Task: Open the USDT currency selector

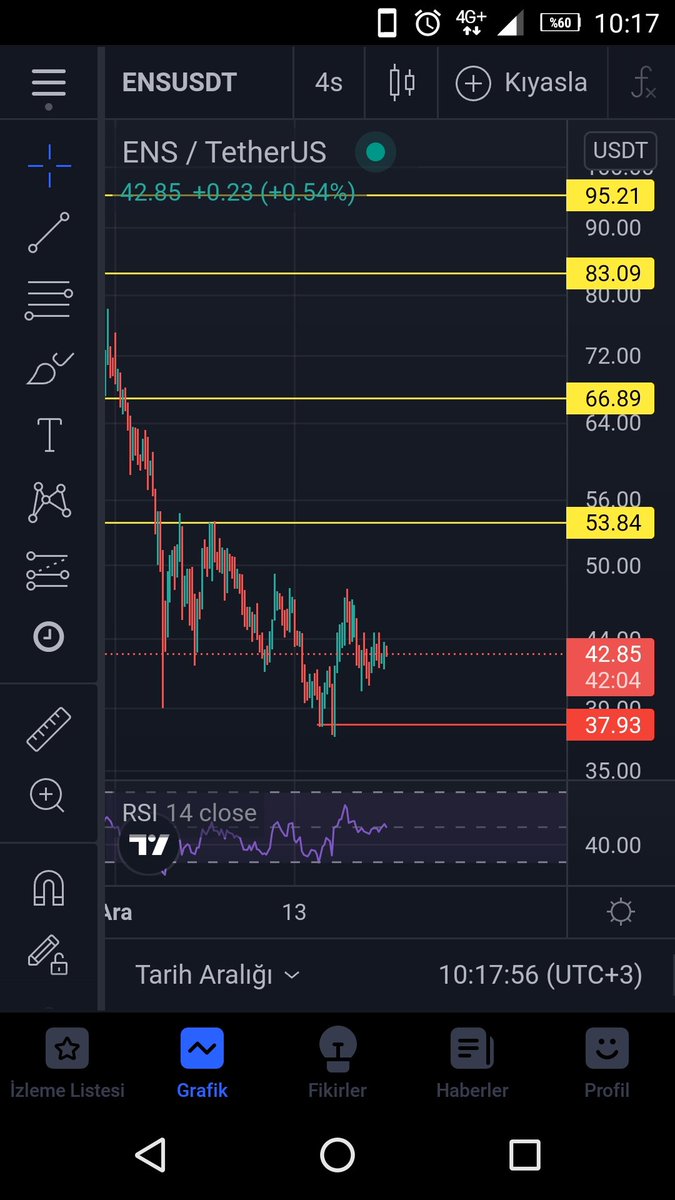Action: [620, 152]
